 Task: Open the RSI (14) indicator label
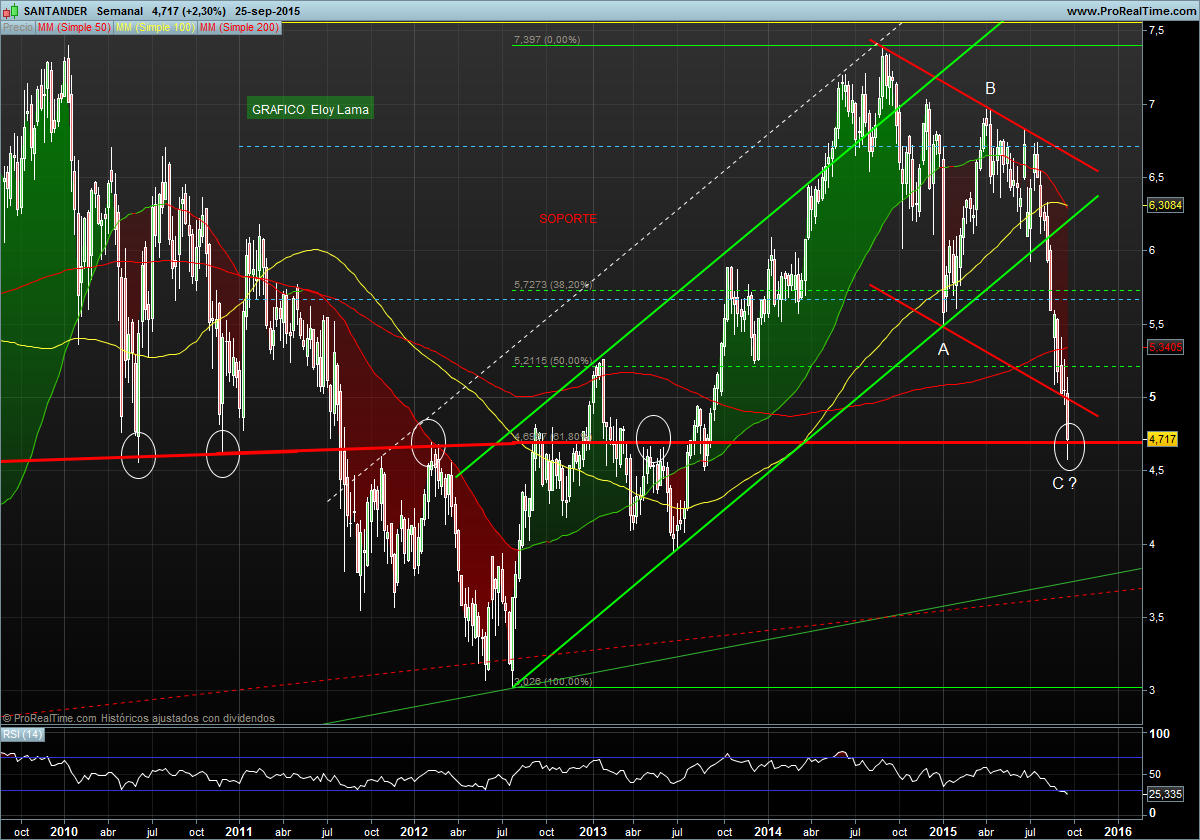23,735
